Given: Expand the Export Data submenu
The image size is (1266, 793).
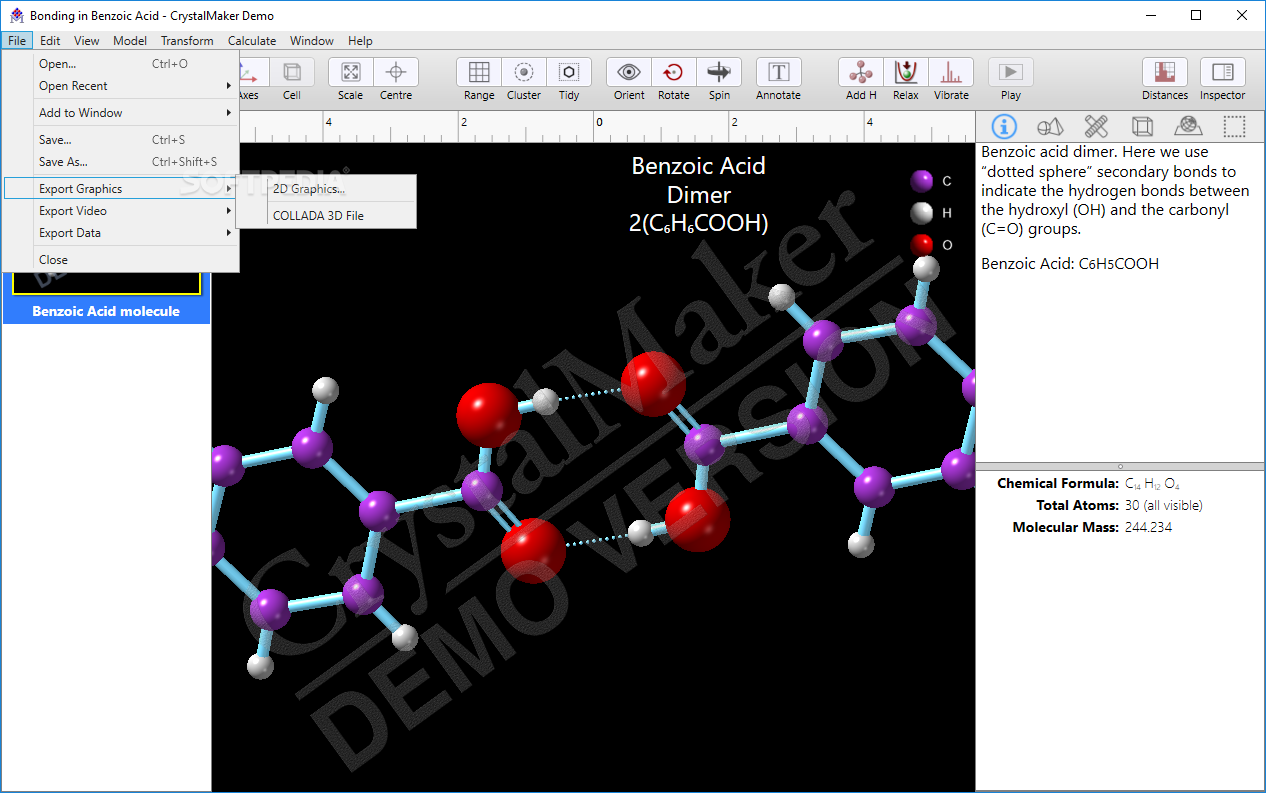Looking at the screenshot, I should (120, 233).
